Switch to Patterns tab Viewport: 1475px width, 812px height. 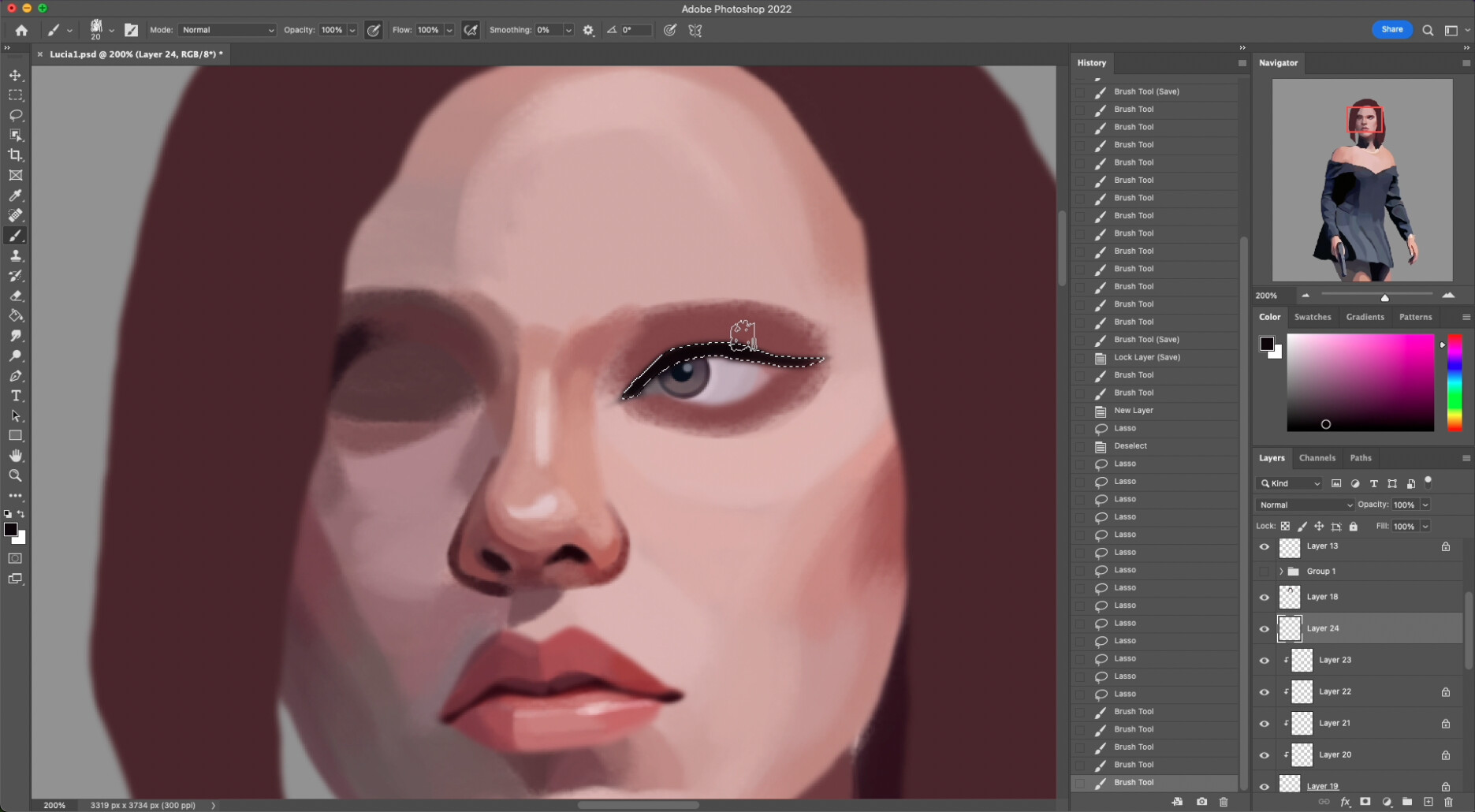tap(1415, 317)
